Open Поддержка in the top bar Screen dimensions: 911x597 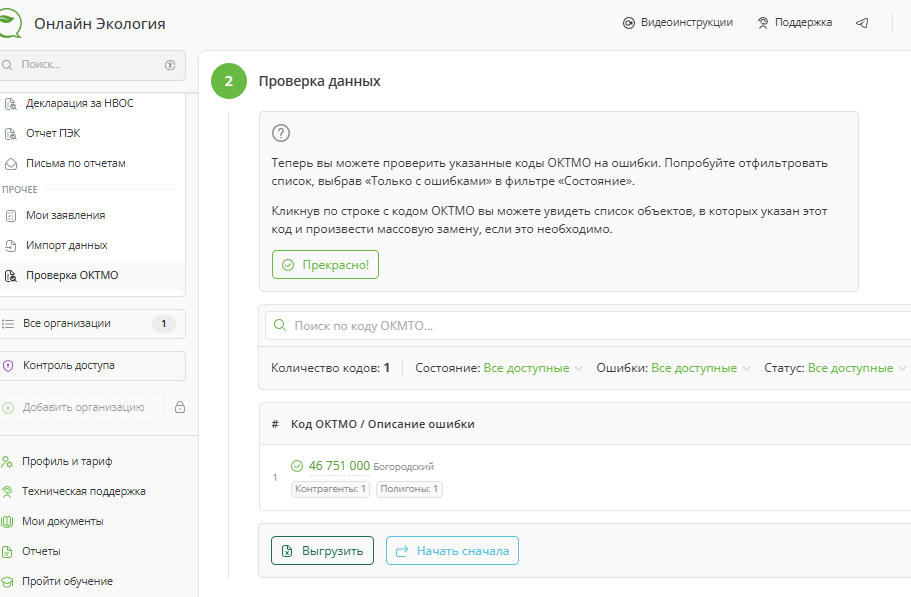(794, 23)
